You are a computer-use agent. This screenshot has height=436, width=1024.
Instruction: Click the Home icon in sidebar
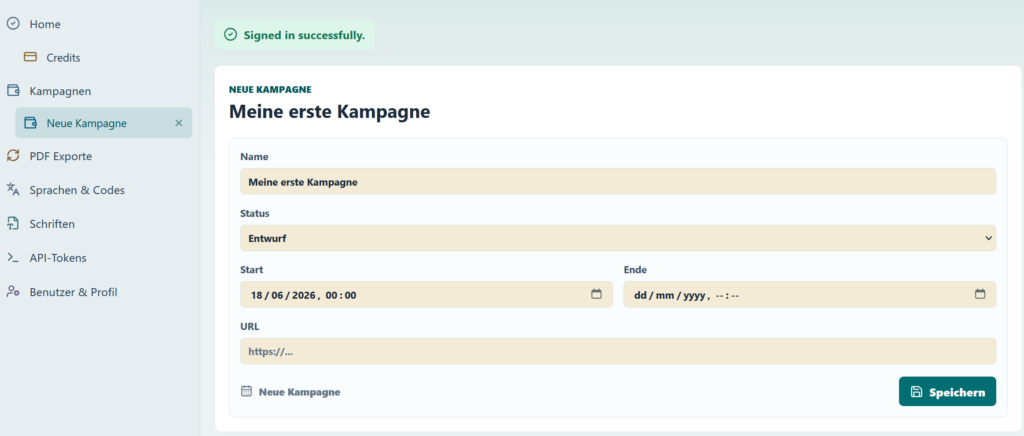[13, 23]
